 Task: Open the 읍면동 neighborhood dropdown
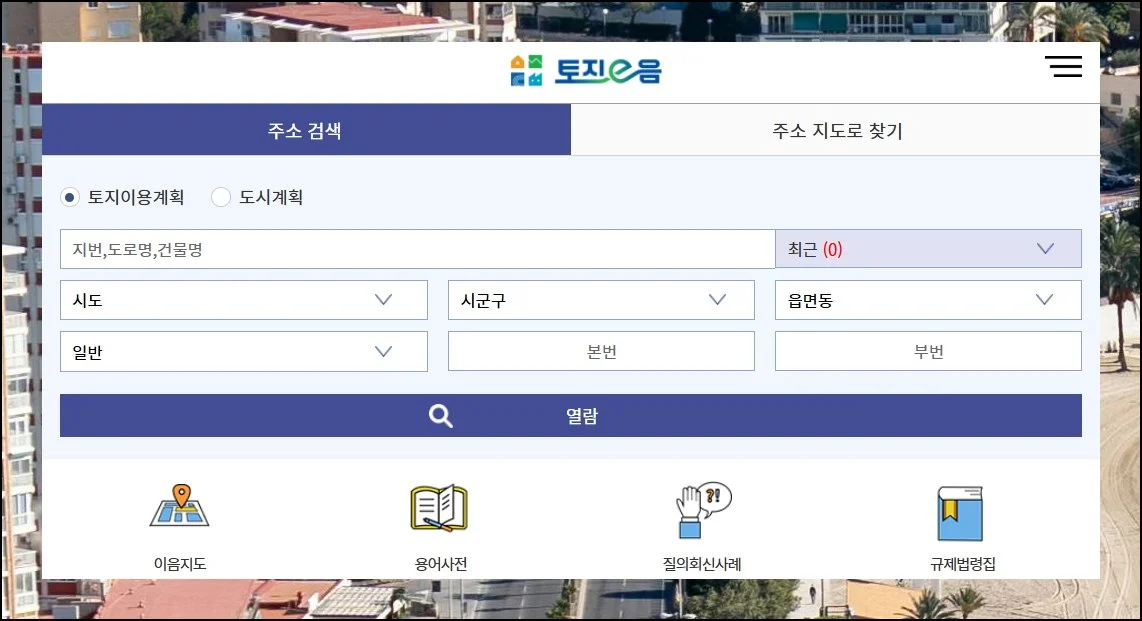(927, 299)
